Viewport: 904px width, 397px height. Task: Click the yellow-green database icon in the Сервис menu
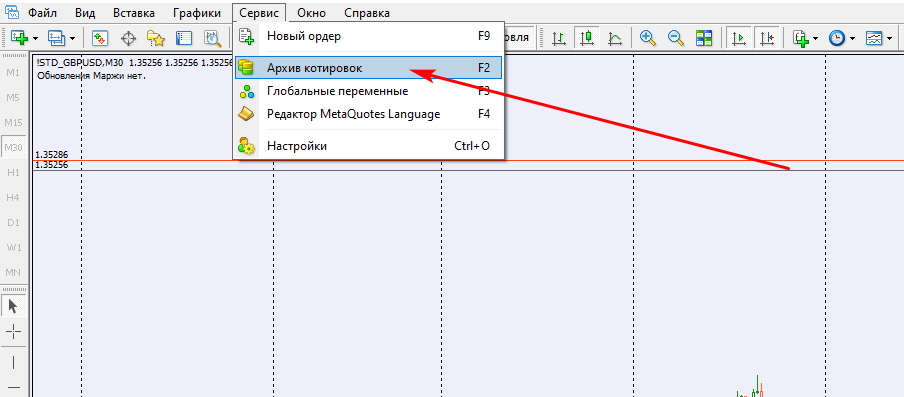click(246, 68)
